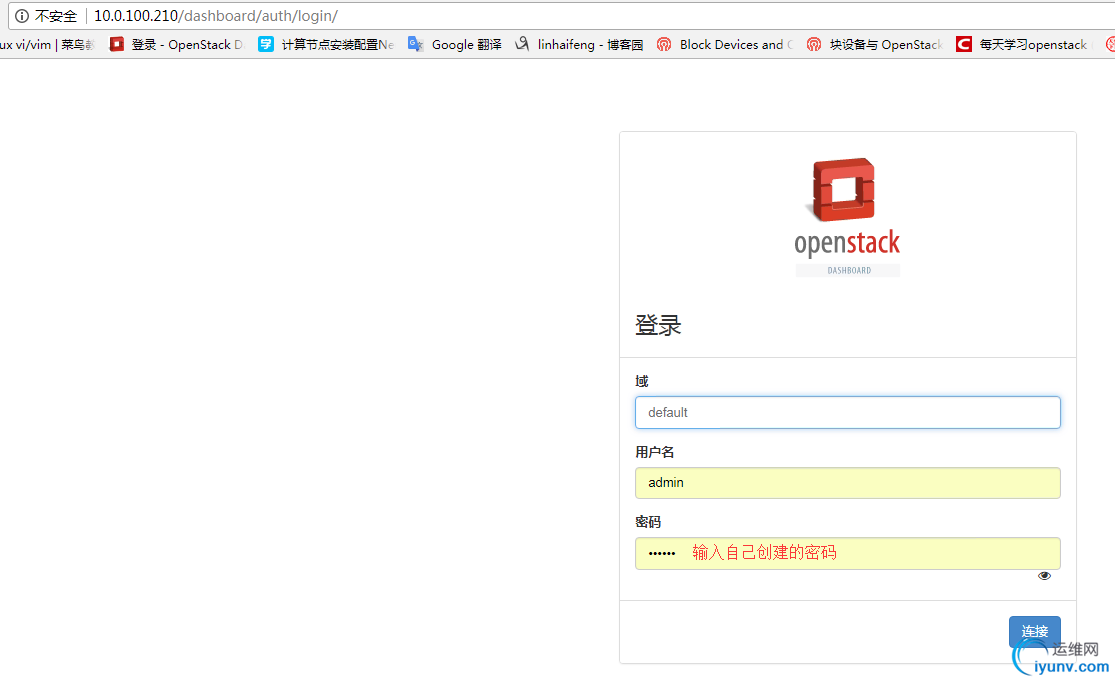Open the 每天学习openstack bookmark
This screenshot has width=1115, height=683.
pyautogui.click(x=1033, y=45)
